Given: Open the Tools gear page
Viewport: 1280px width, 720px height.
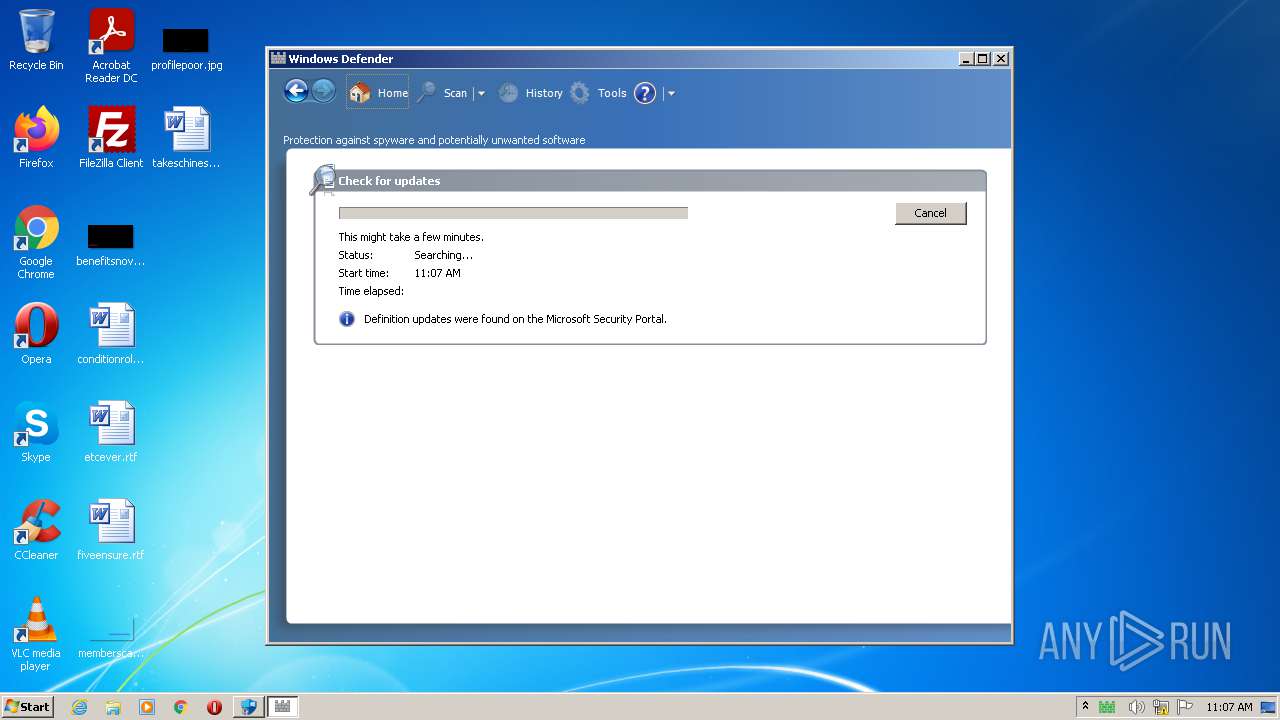Looking at the screenshot, I should pos(598,93).
